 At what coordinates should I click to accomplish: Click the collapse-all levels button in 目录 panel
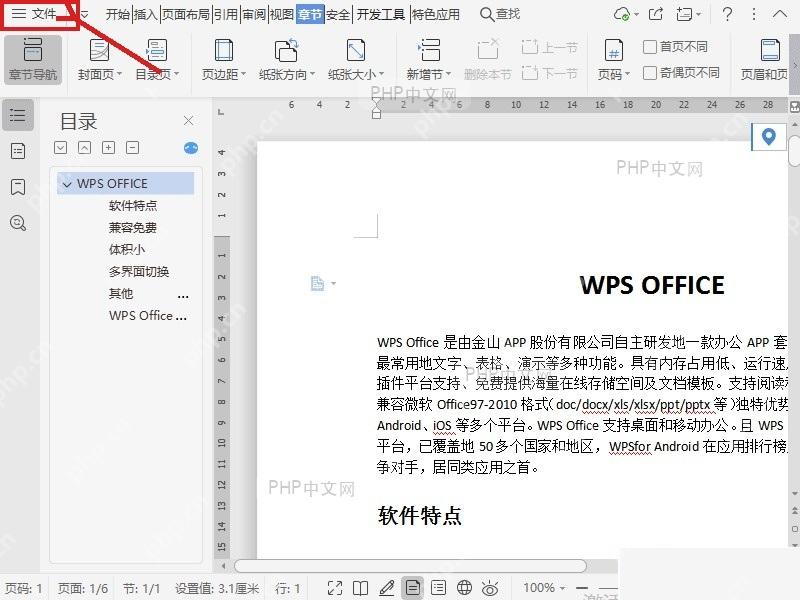tap(84, 147)
